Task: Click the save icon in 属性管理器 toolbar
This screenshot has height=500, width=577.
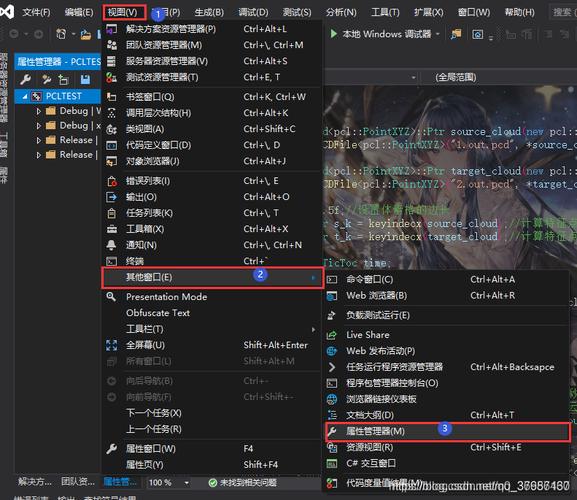Action: click(85, 79)
